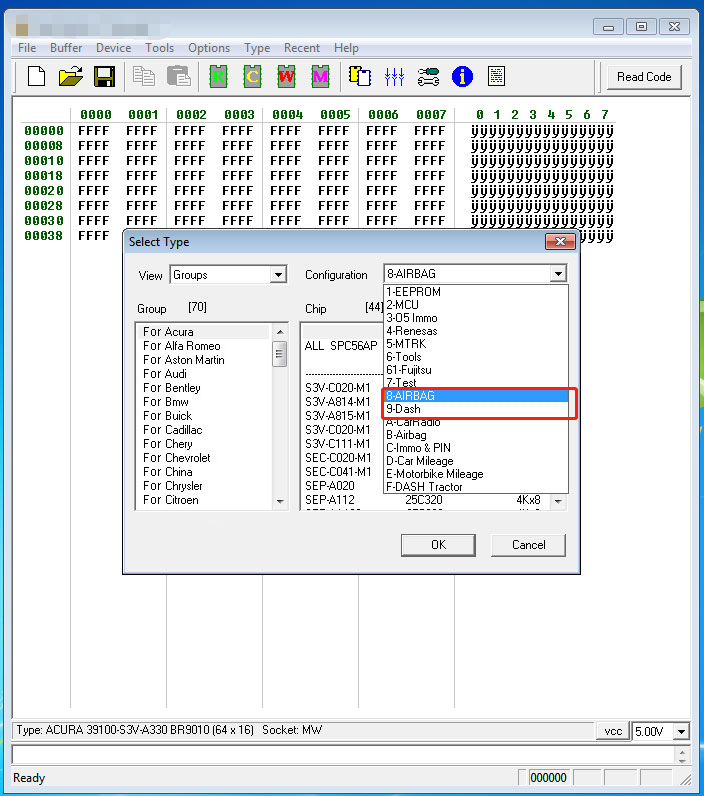
Task: Collapse the Configuration combo box arrow
Action: click(x=557, y=274)
